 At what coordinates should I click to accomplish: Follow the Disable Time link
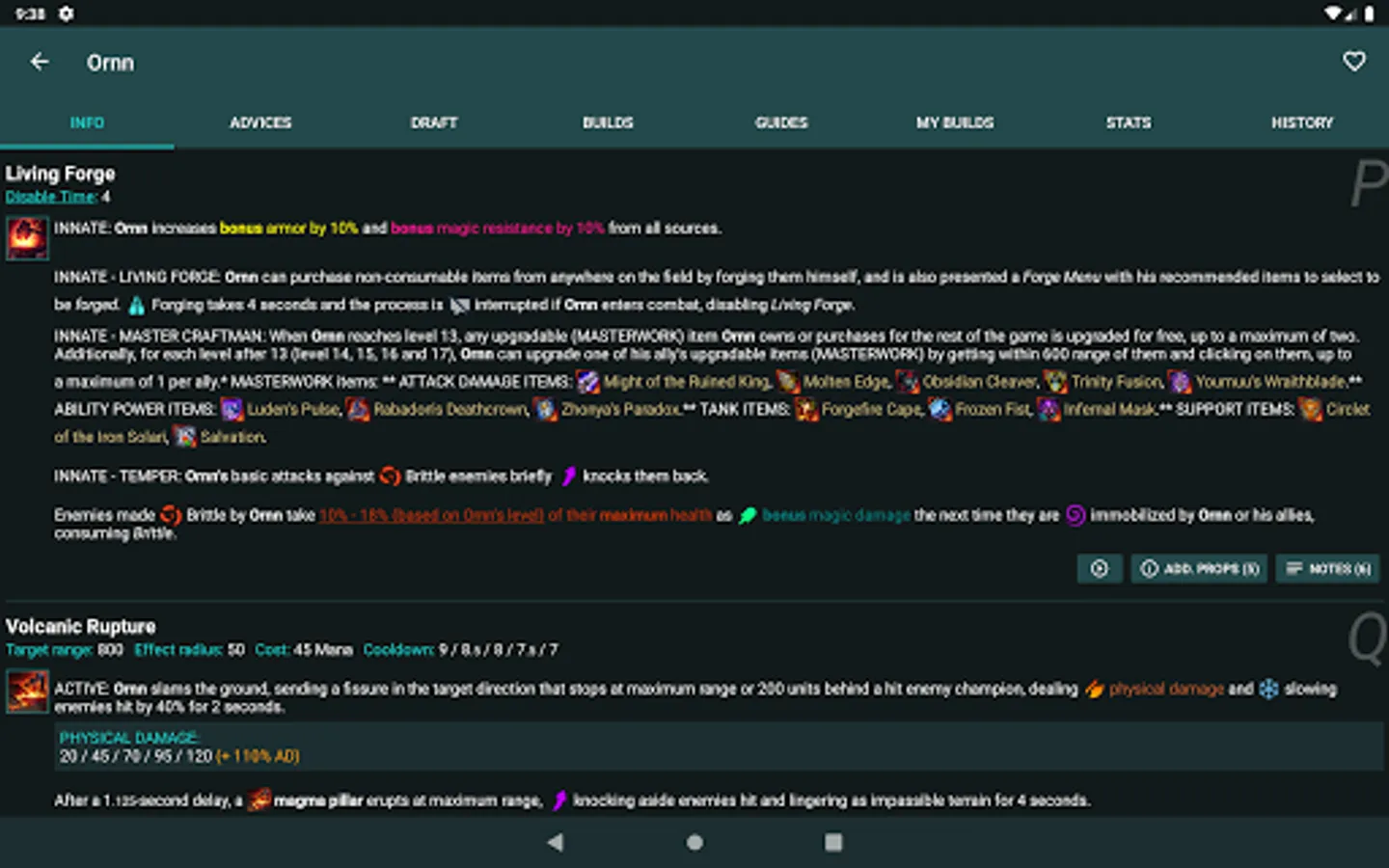51,197
